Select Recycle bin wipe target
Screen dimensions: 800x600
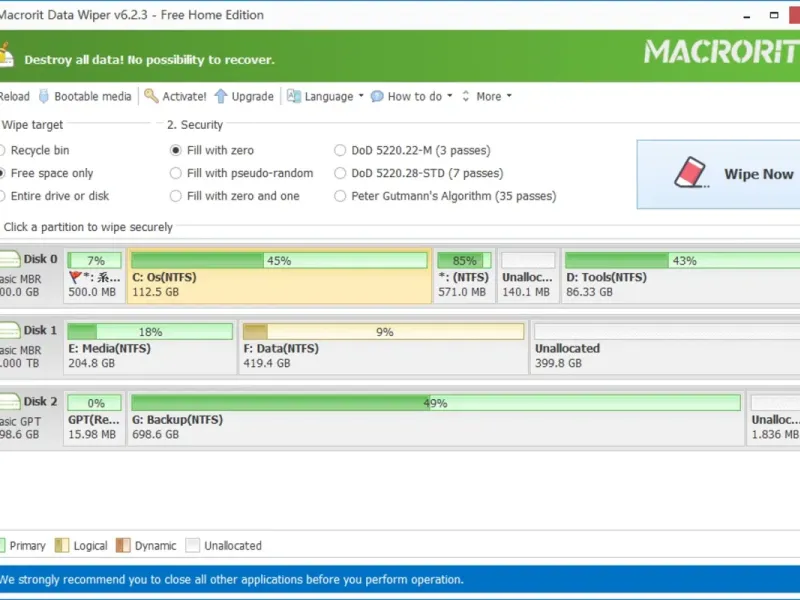click(34, 151)
